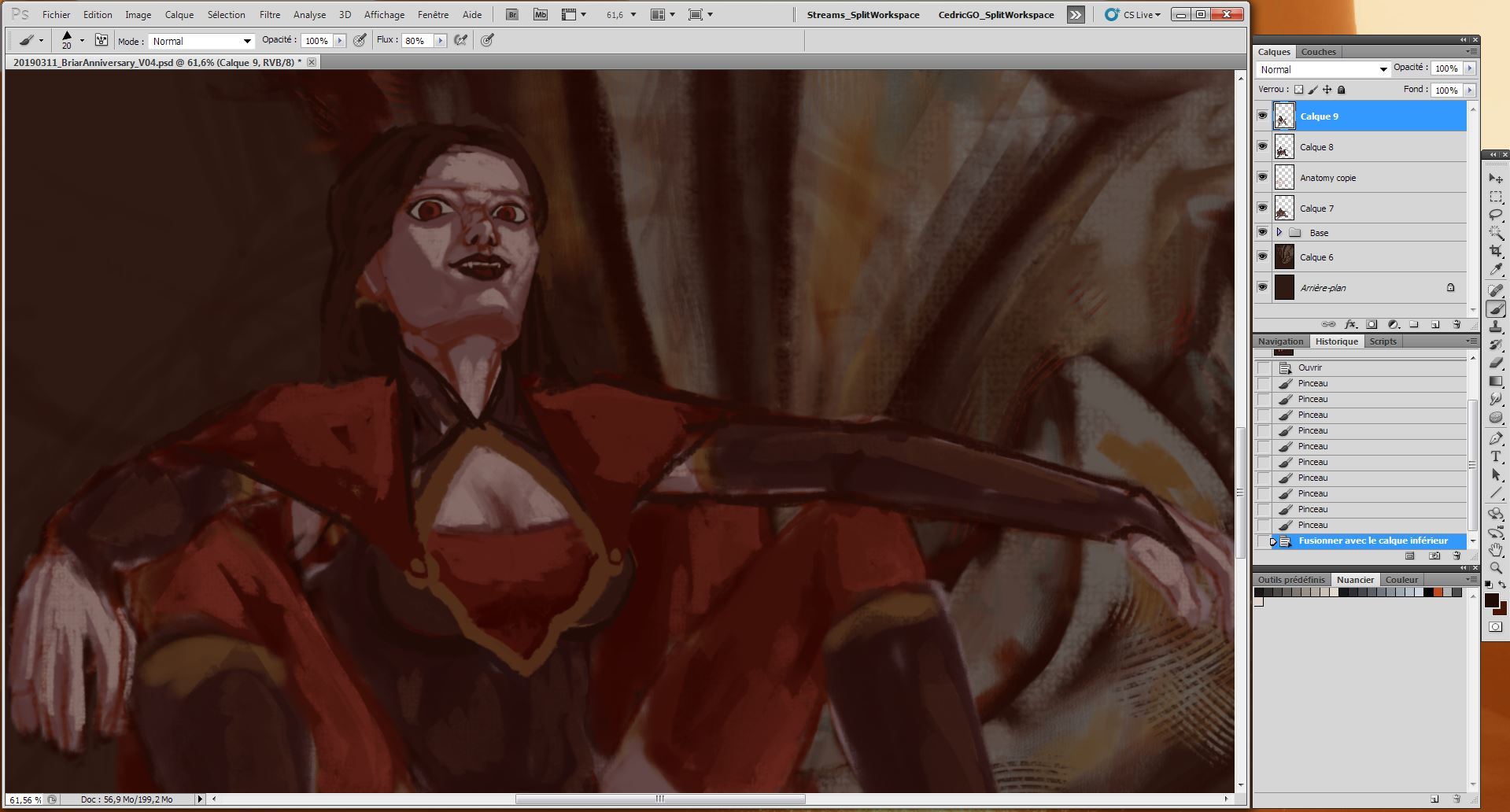Click the Streams_SplitWorkspace workspace button
Image resolution: width=1510 pixels, height=812 pixels.
click(862, 15)
